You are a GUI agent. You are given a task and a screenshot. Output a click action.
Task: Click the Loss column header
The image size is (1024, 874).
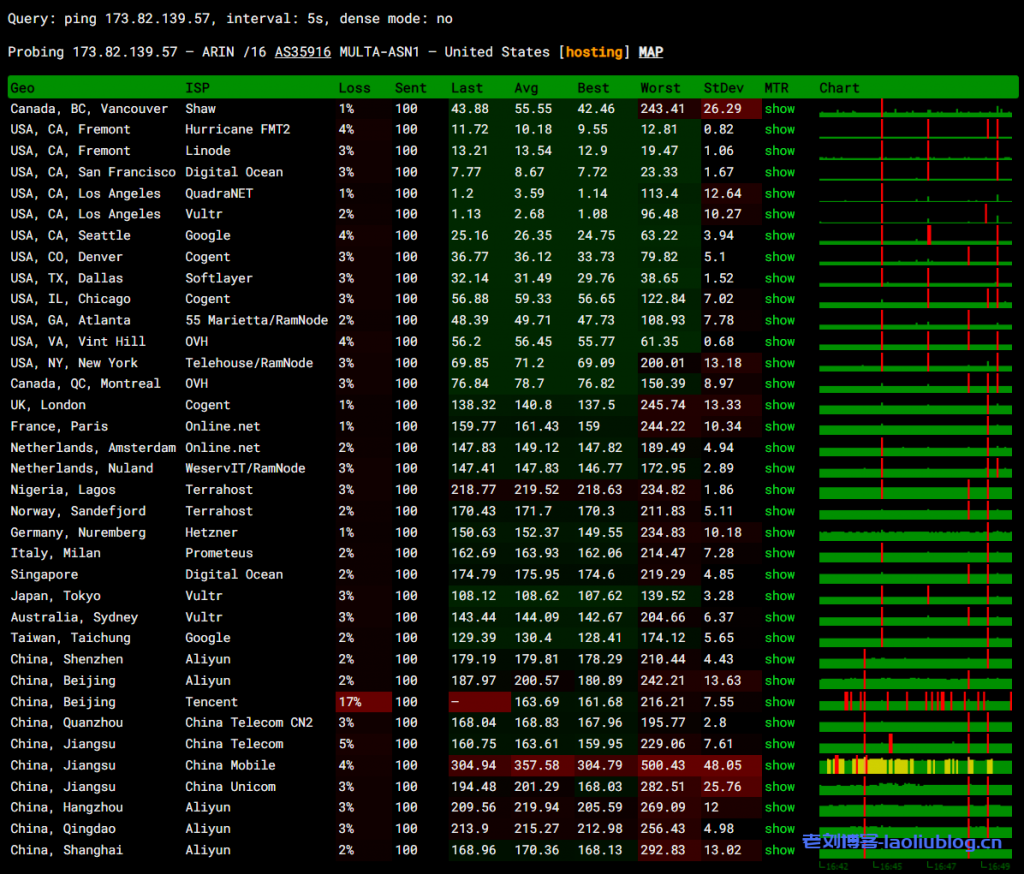354,88
